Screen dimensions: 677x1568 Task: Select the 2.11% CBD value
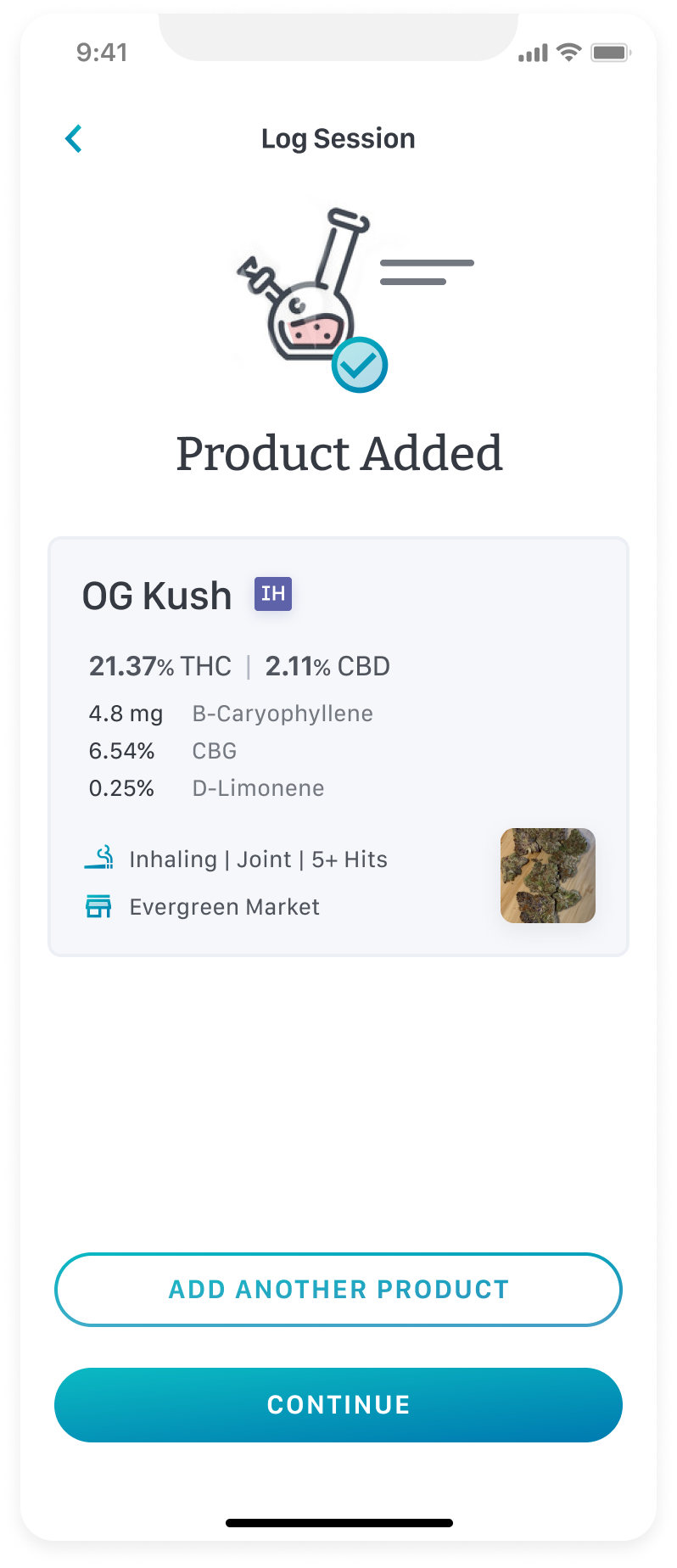tap(327, 666)
